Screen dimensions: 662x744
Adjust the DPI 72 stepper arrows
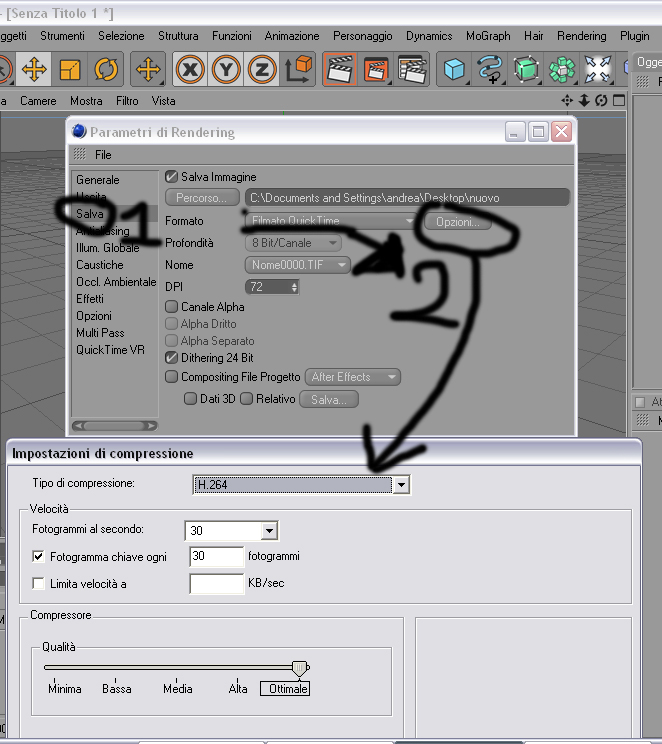(294, 287)
